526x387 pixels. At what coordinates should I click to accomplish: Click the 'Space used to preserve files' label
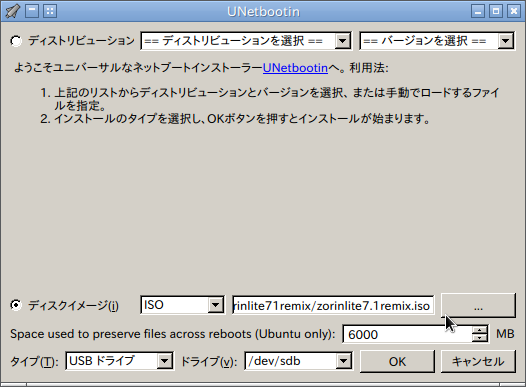click(173, 334)
